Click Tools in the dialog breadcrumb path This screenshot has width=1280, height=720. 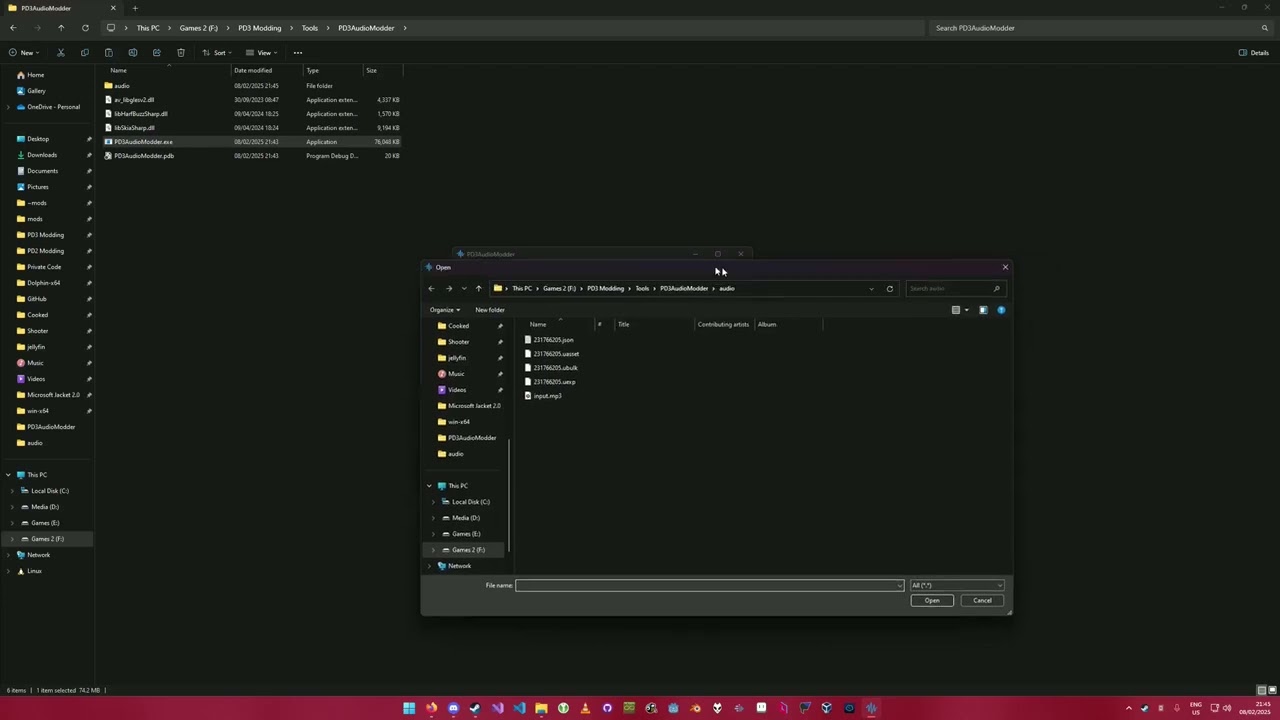[642, 288]
